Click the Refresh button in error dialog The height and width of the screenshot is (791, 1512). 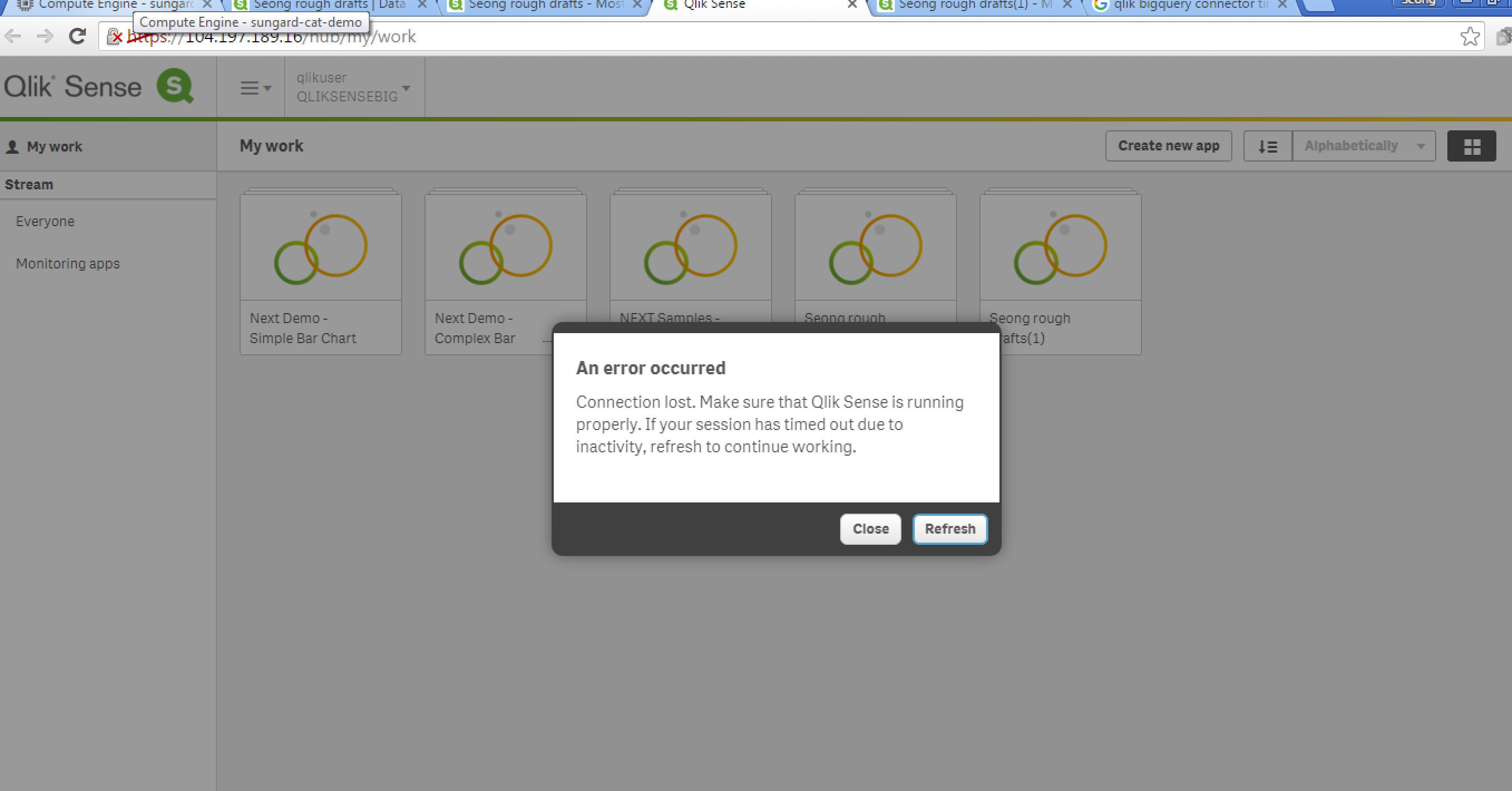click(950, 528)
